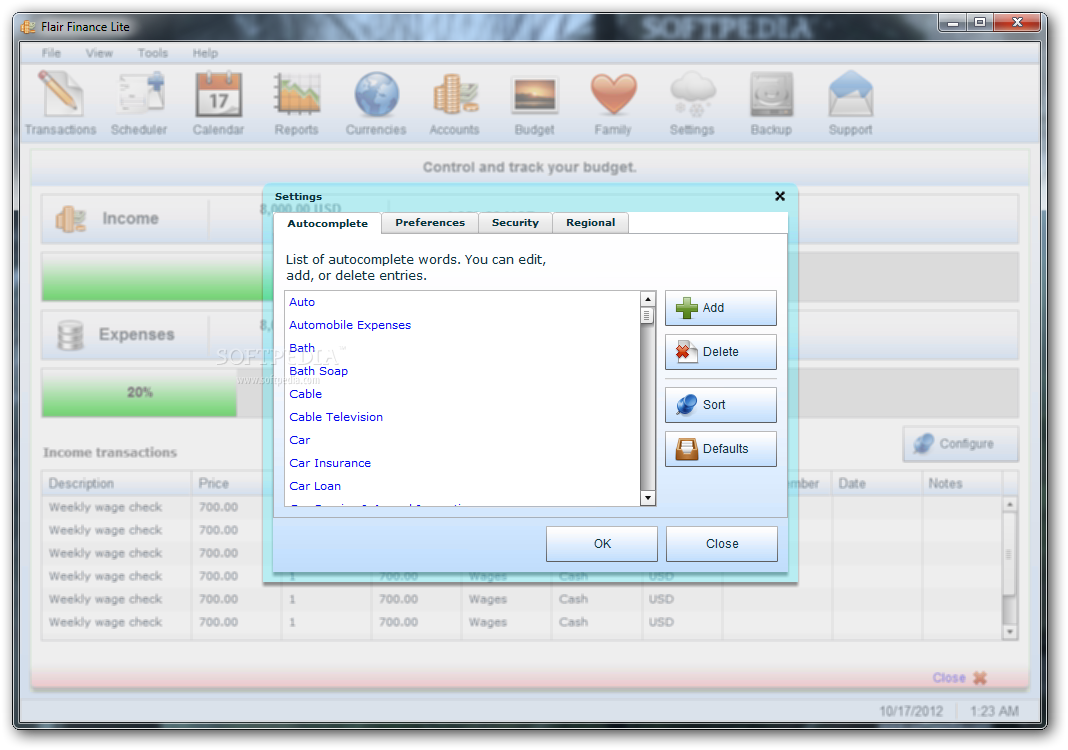Switch to the Security tab
Screen dimensions: 1068x750
pos(515,223)
